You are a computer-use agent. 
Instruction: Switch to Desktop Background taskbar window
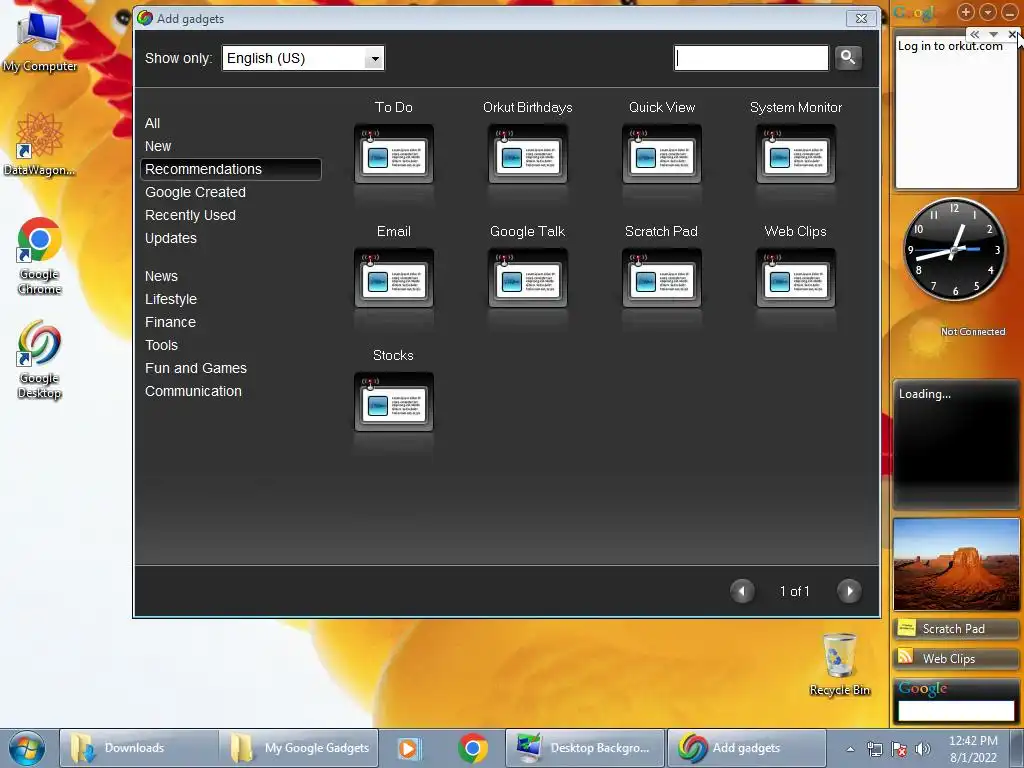(x=584, y=748)
